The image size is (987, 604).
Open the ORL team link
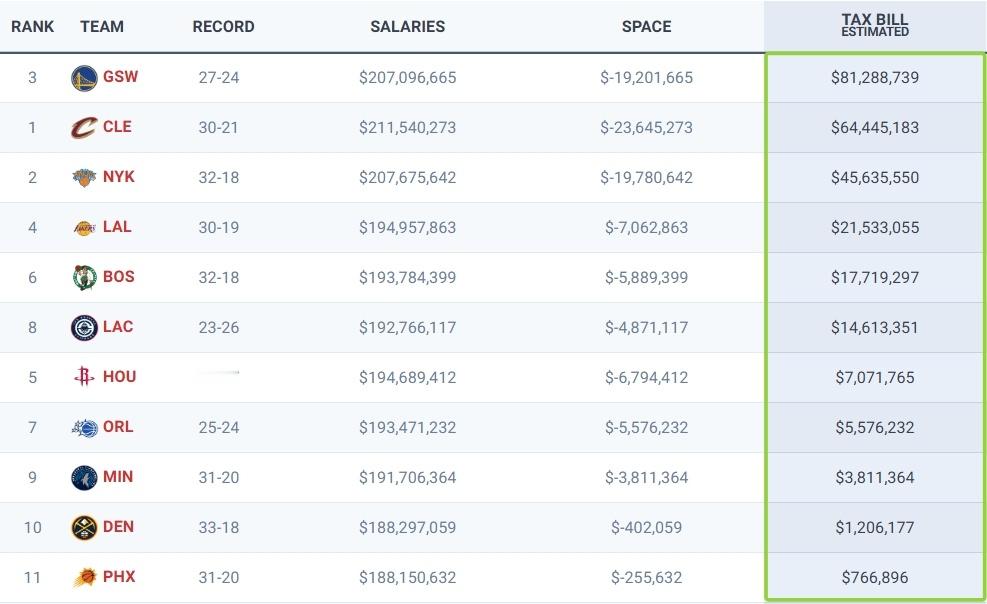118,427
